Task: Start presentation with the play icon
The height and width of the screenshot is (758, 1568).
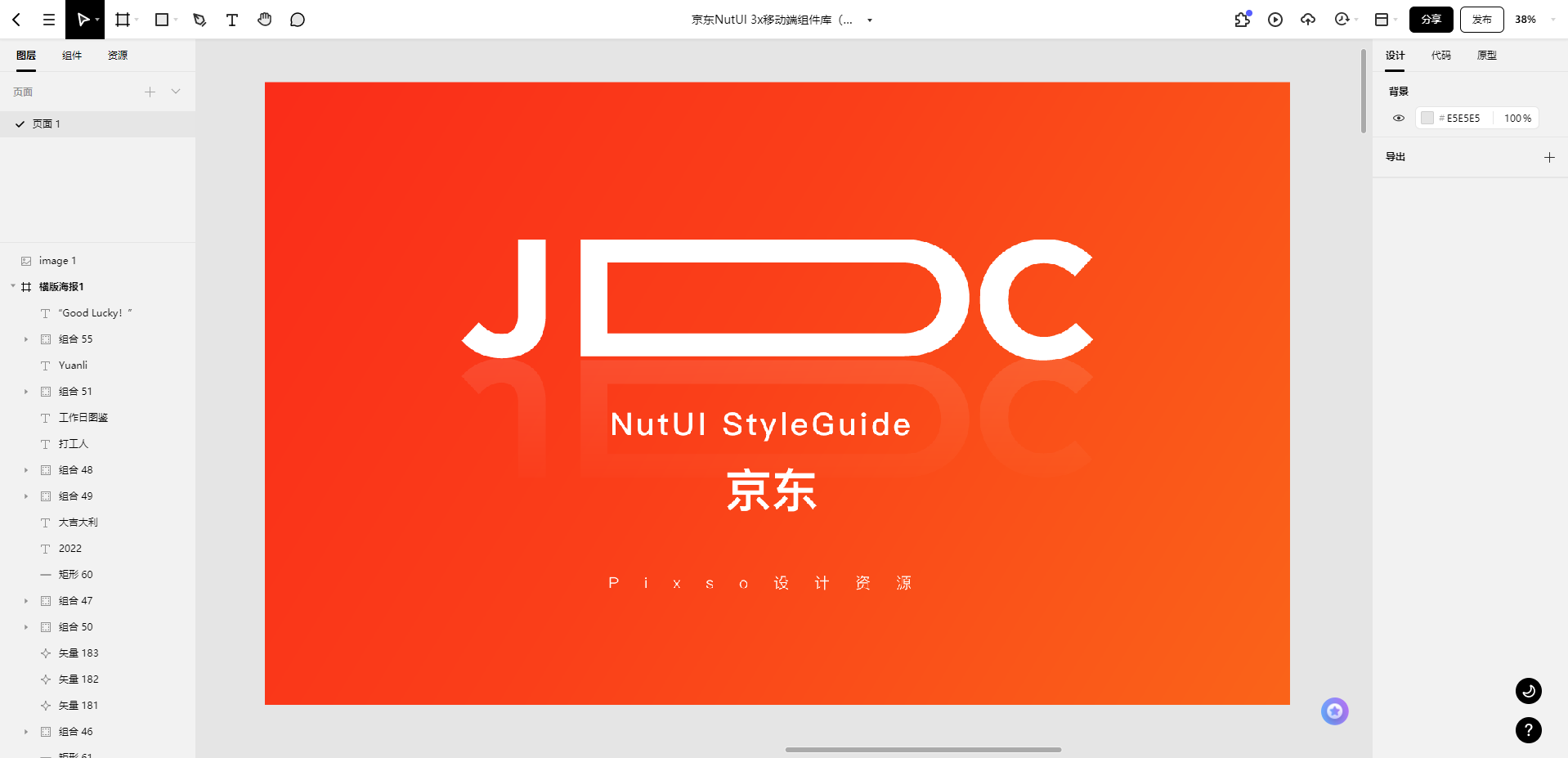Action: (x=1275, y=20)
